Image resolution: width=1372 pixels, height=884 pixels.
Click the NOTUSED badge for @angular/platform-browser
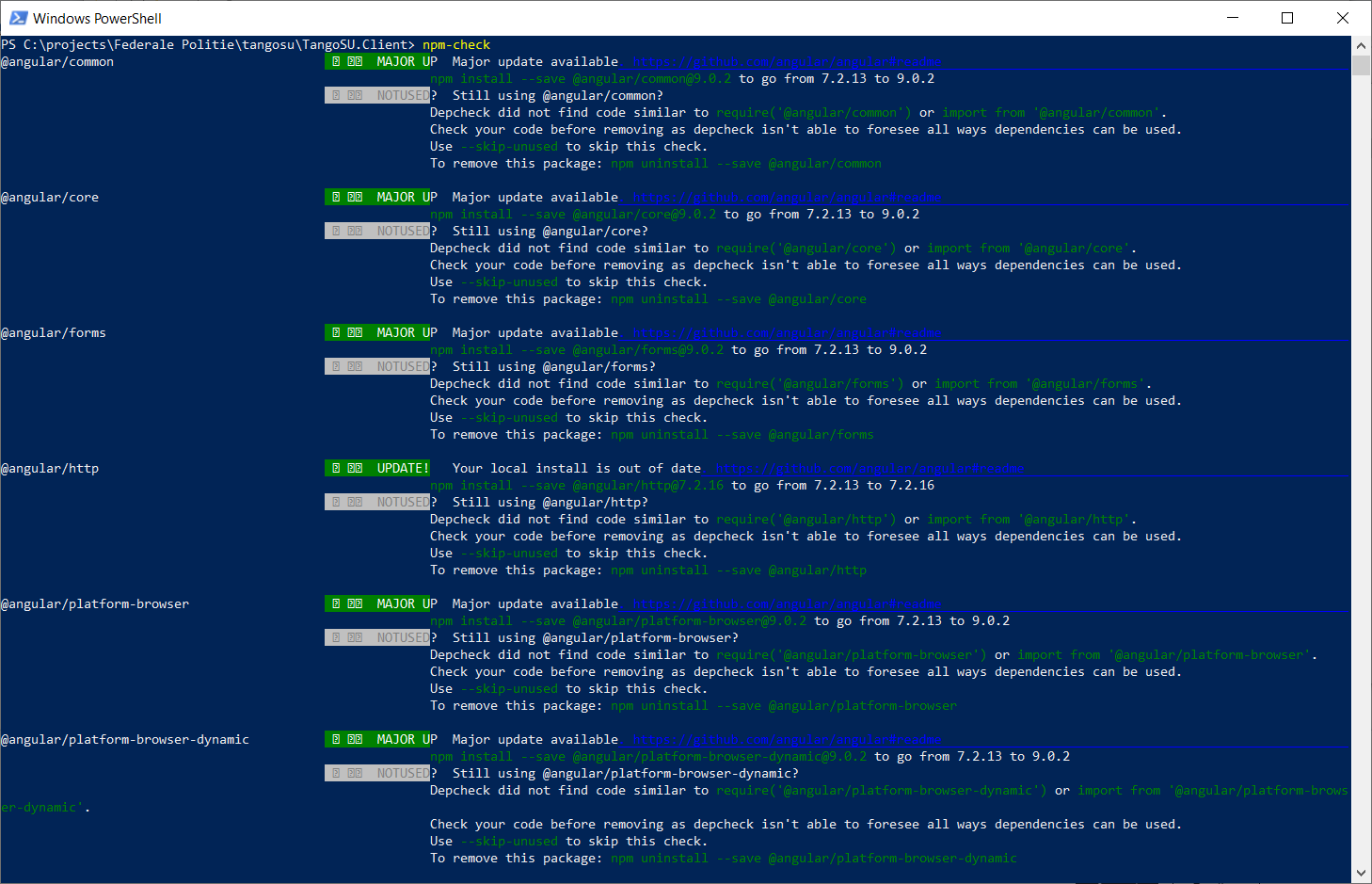pos(377,637)
